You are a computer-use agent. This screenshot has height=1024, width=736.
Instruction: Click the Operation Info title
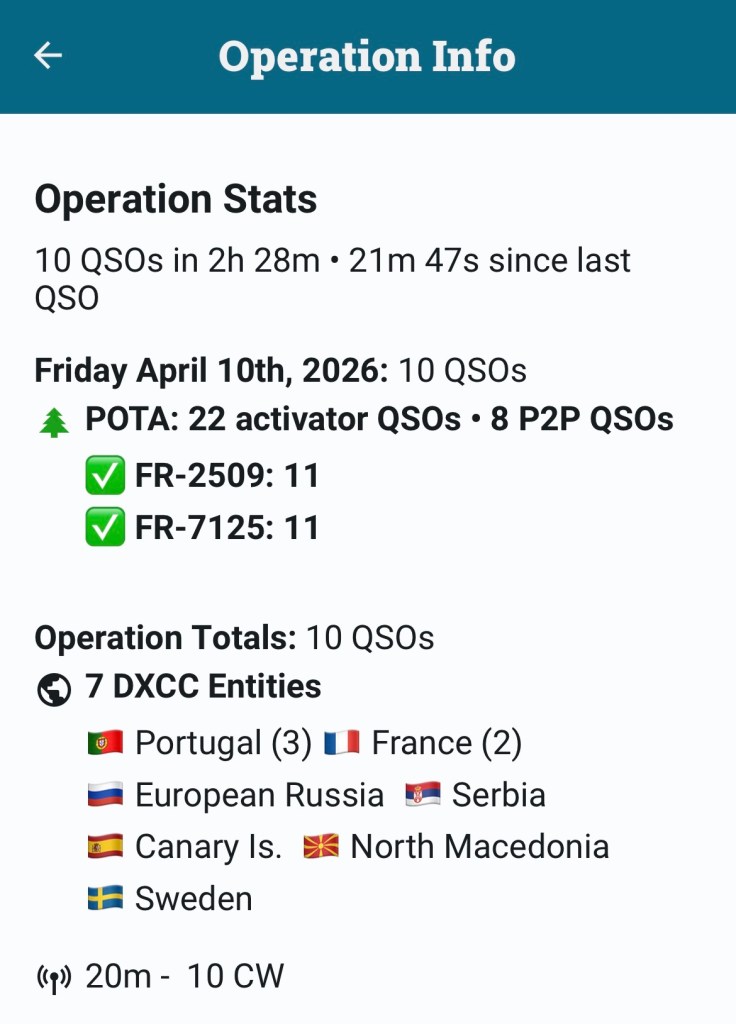point(367,56)
